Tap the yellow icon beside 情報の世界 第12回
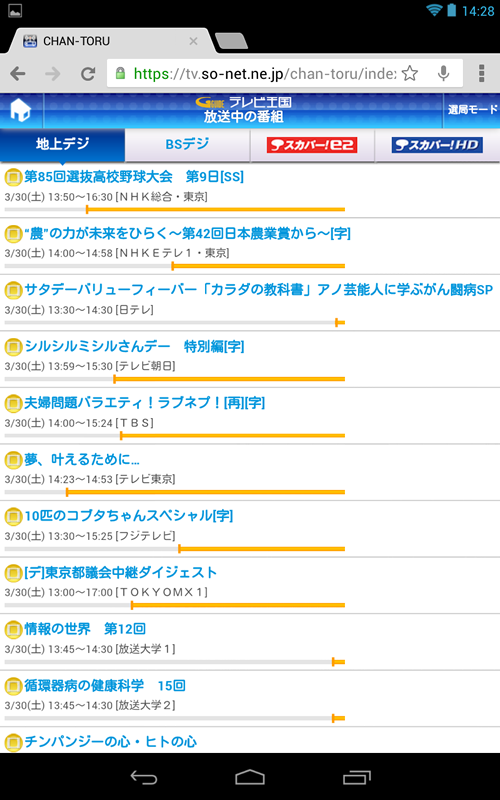Viewport: 500px width, 800px height. [x=13, y=630]
